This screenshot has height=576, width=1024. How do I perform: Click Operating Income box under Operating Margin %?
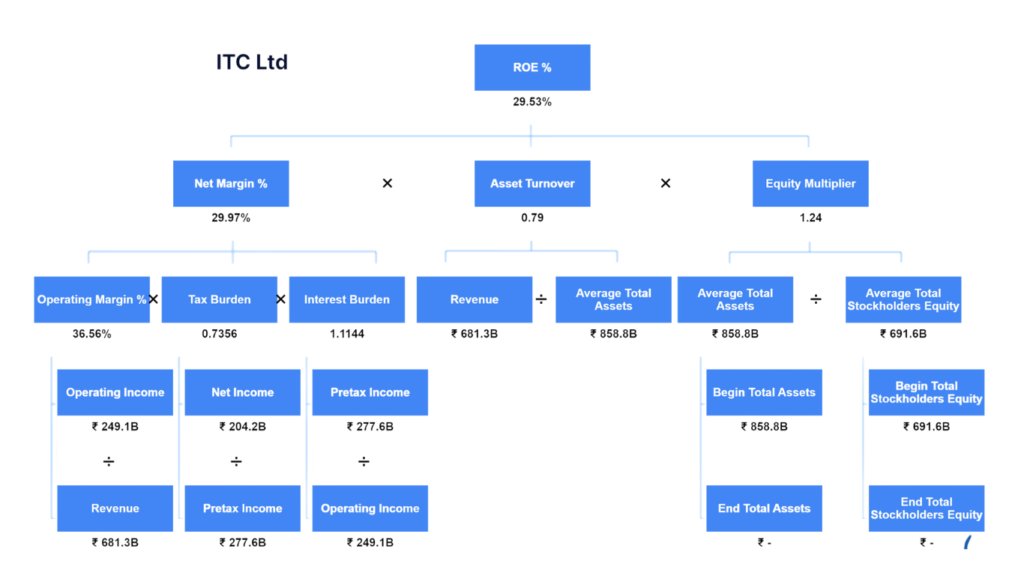(x=115, y=392)
